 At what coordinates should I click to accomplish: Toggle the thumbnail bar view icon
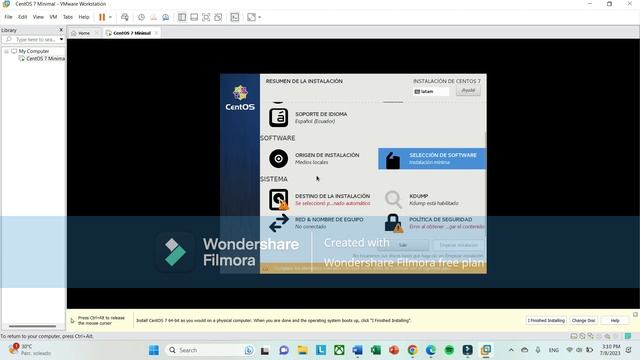point(194,17)
